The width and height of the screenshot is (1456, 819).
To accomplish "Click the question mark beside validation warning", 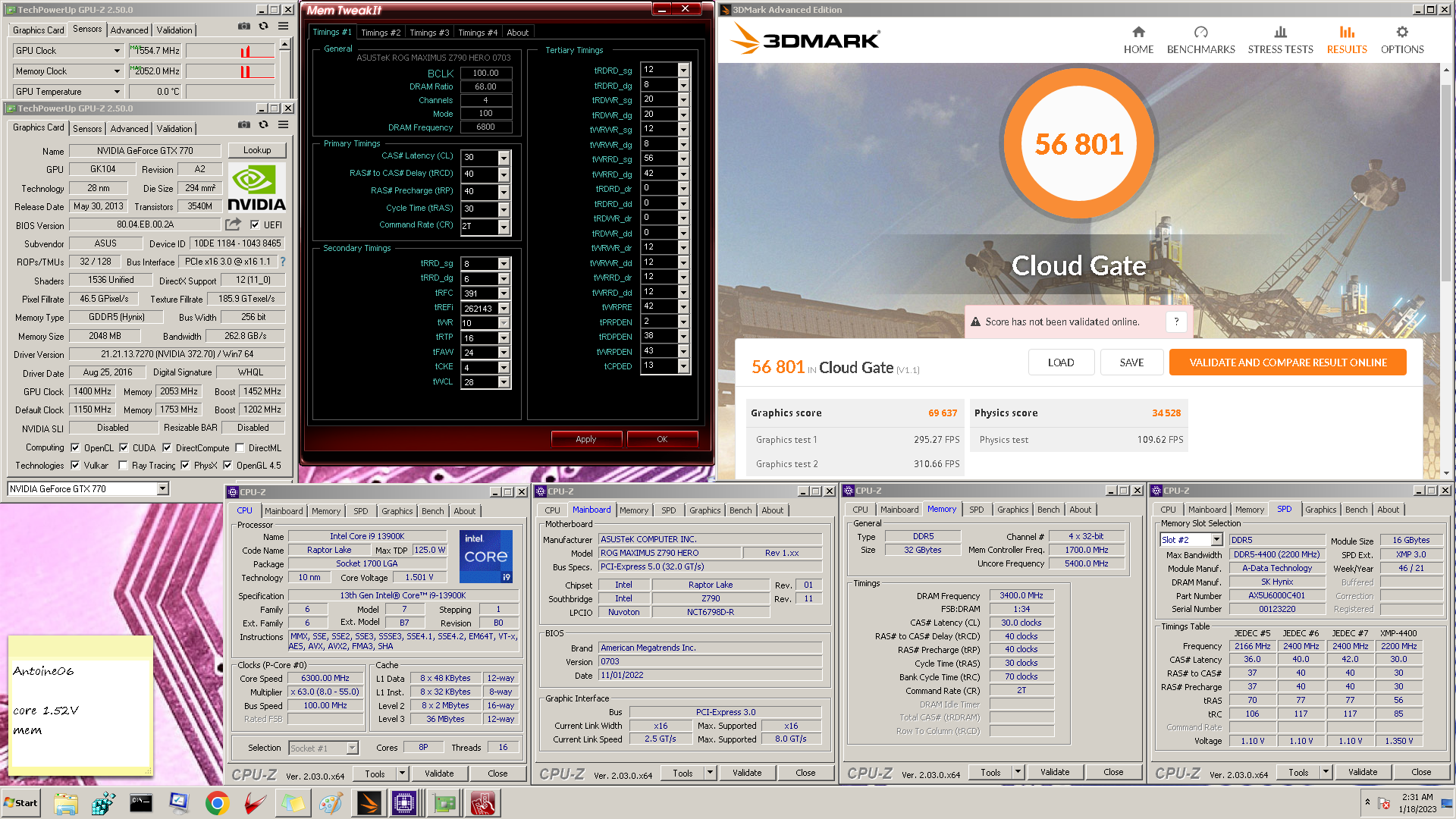I will pos(1176,322).
